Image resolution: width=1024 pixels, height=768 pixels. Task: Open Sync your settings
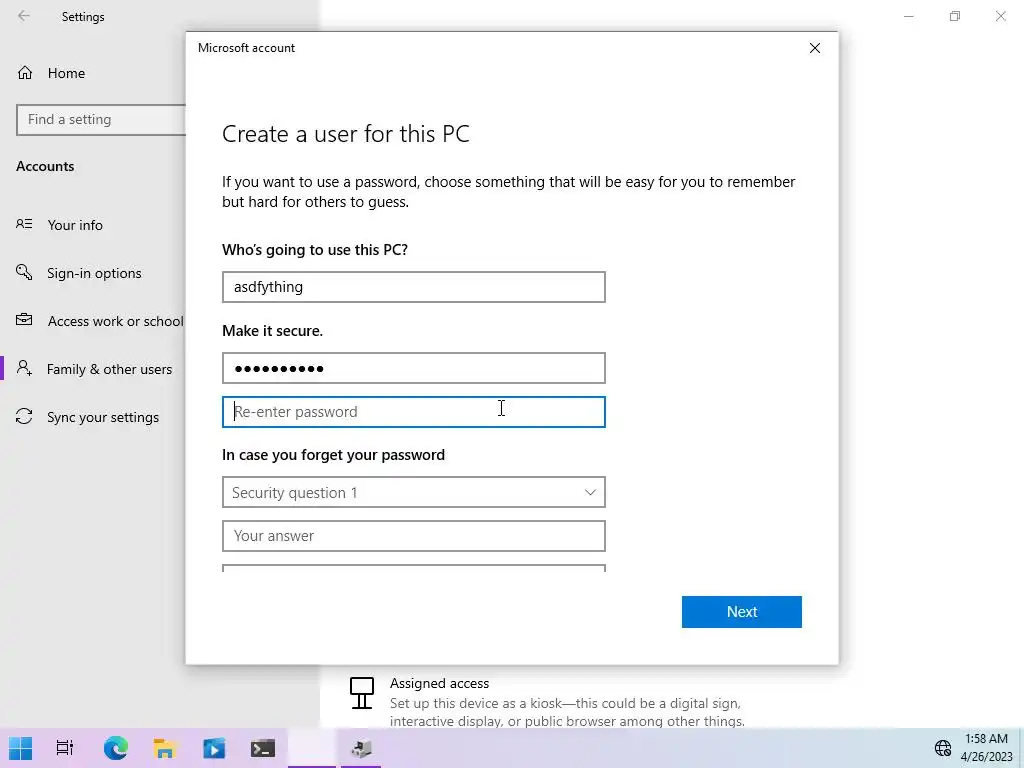[x=103, y=417]
